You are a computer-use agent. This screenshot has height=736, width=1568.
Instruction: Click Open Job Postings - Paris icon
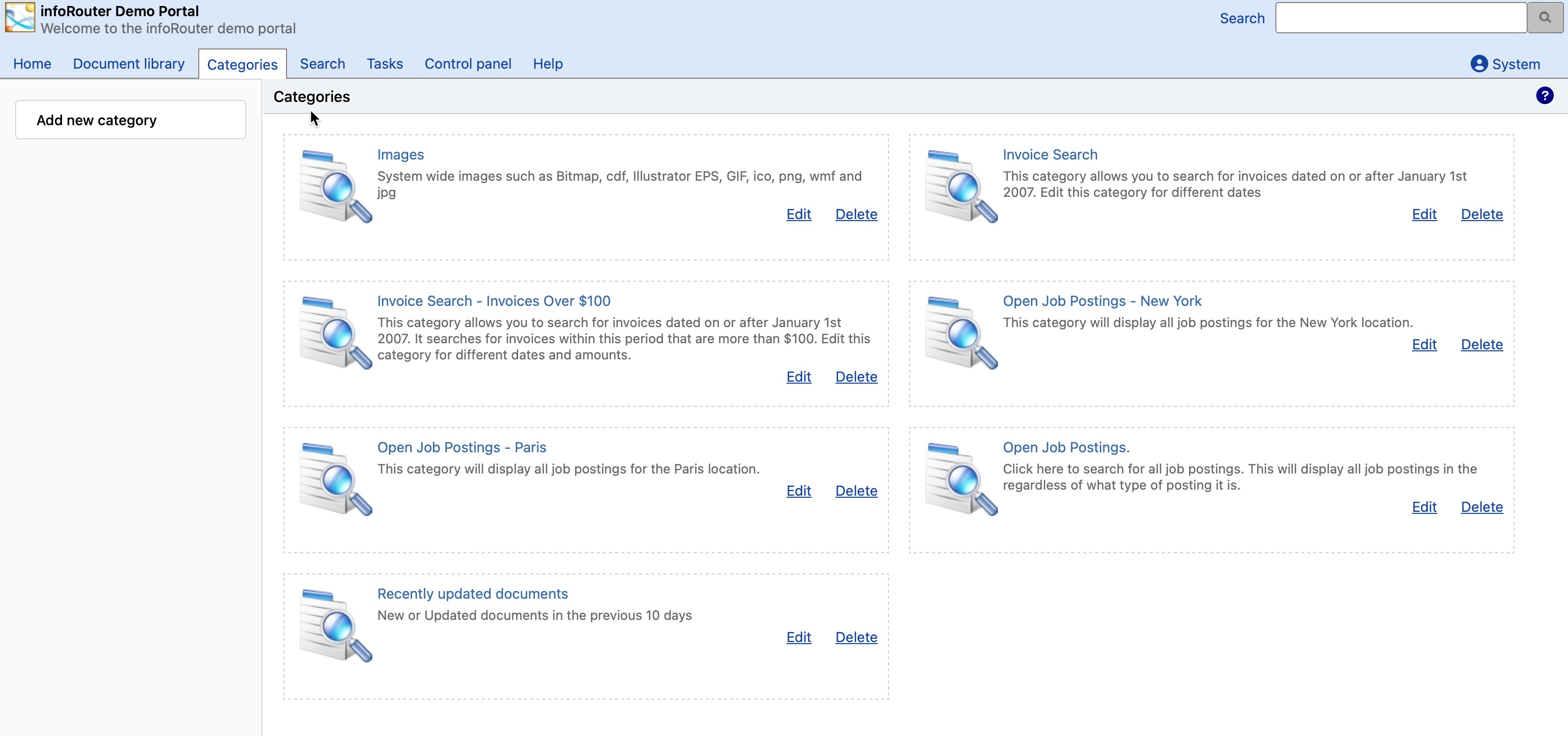tap(335, 478)
